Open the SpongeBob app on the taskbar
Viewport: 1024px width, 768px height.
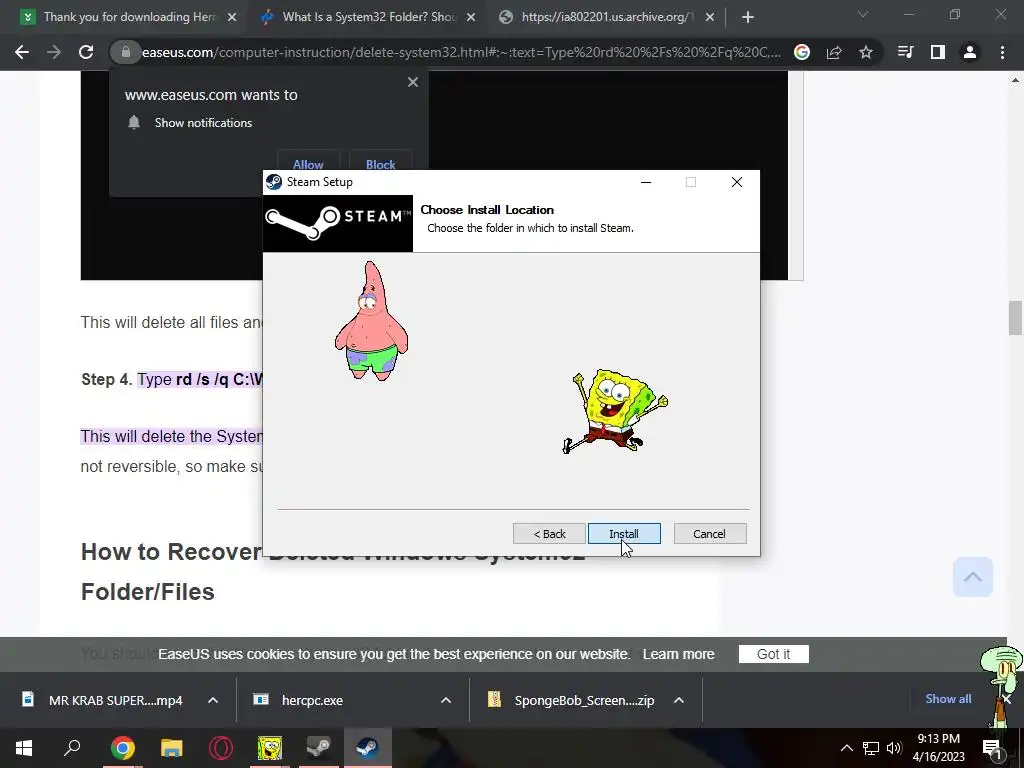click(270, 748)
